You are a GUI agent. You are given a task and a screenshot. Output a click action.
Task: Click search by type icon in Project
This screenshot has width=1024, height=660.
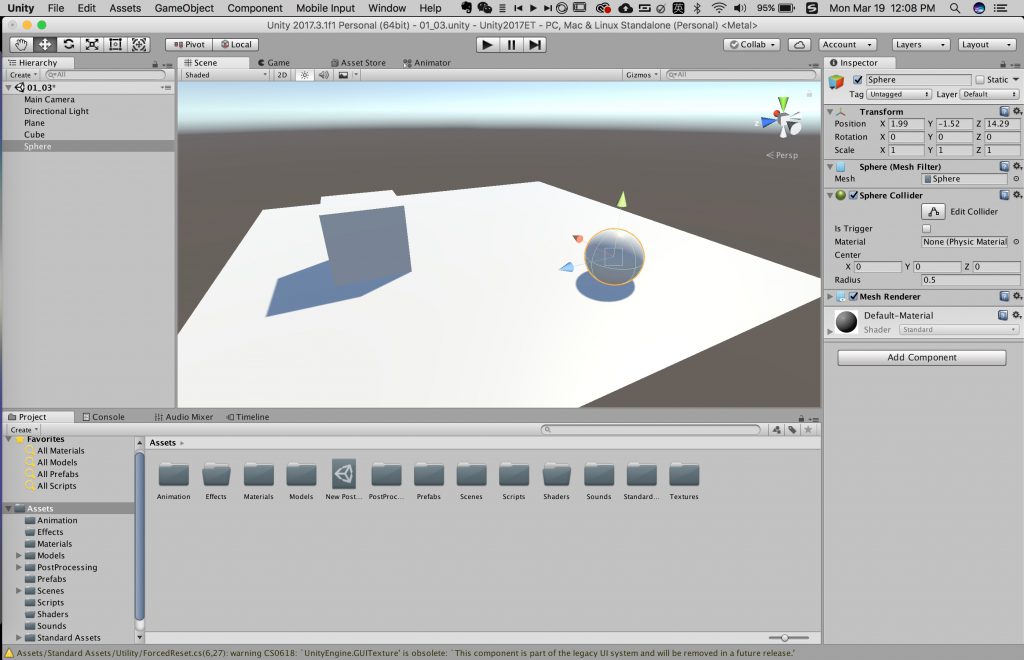[776, 430]
